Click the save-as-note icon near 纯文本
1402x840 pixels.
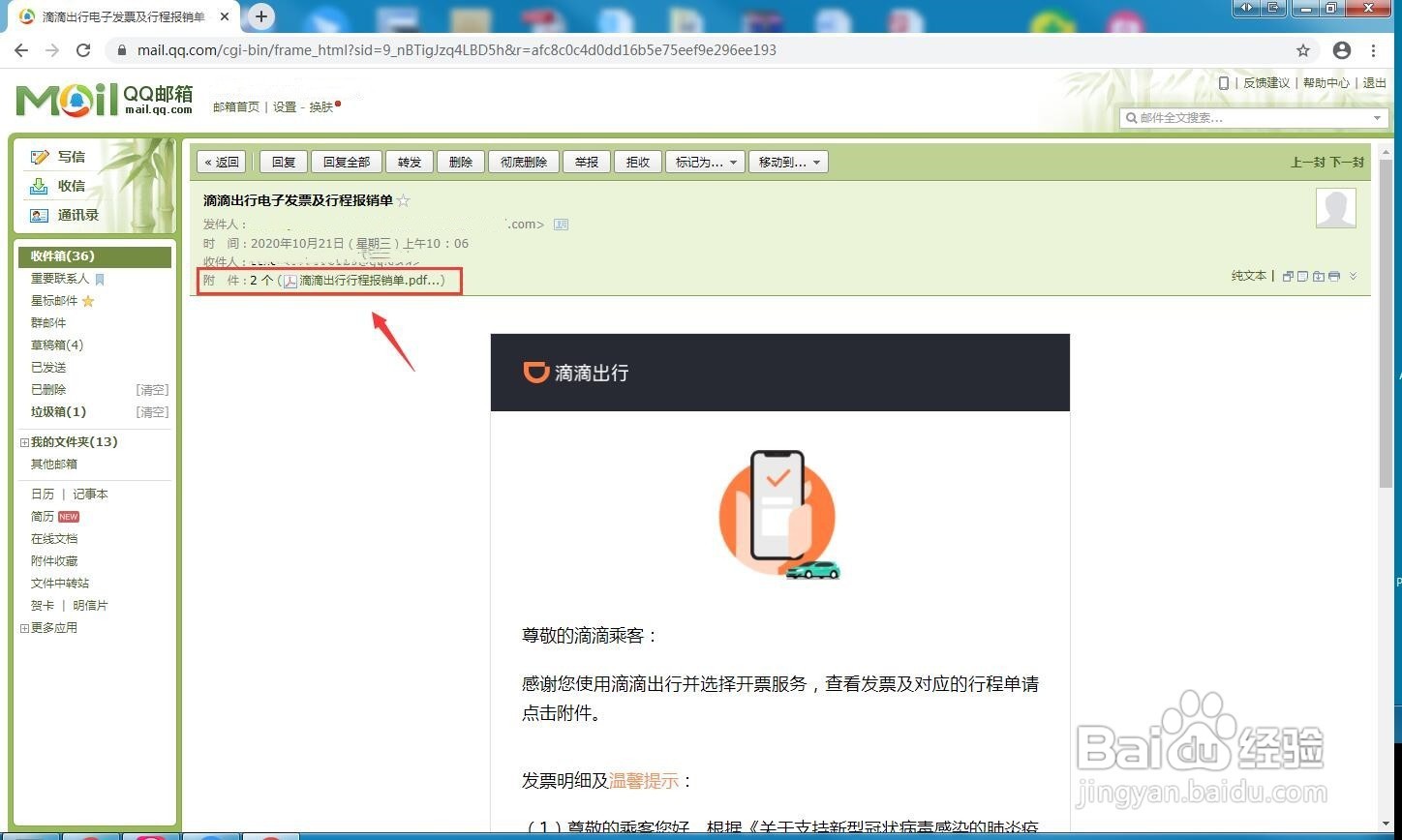[1303, 277]
